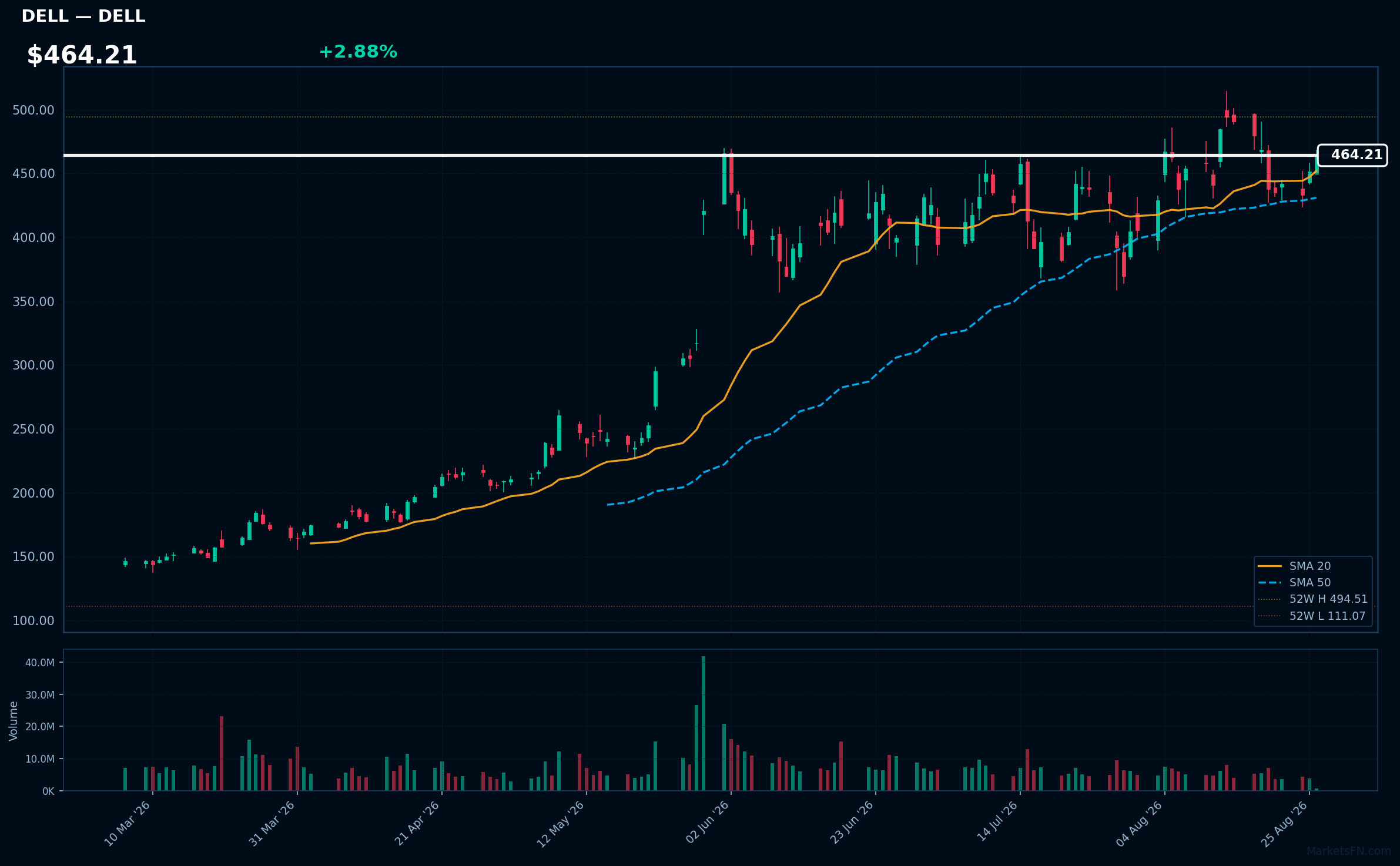This screenshot has height=866, width=1400.
Task: Click the 14 Jul '26 date label
Action: tap(997, 821)
